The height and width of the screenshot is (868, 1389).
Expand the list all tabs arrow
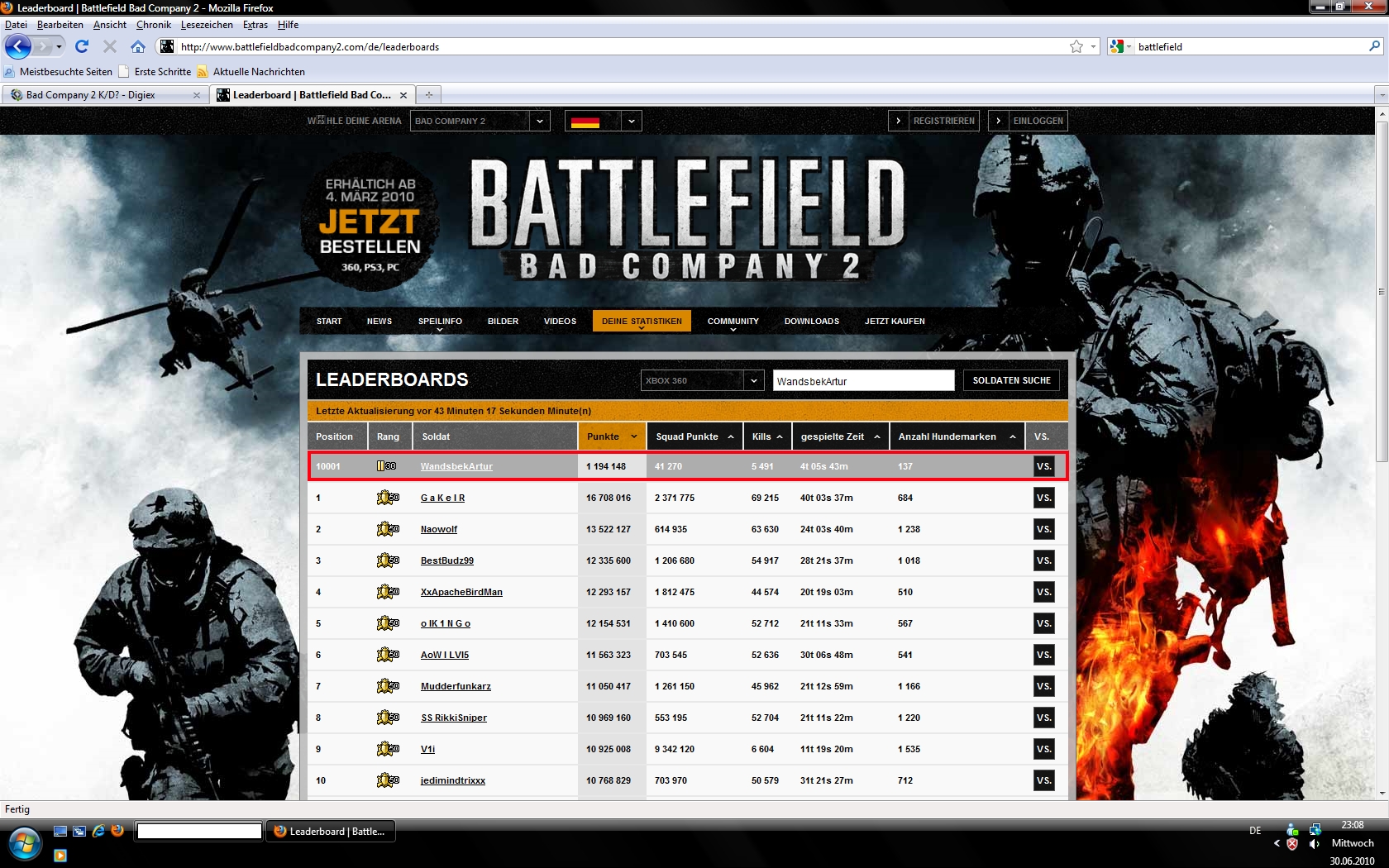tap(1380, 94)
